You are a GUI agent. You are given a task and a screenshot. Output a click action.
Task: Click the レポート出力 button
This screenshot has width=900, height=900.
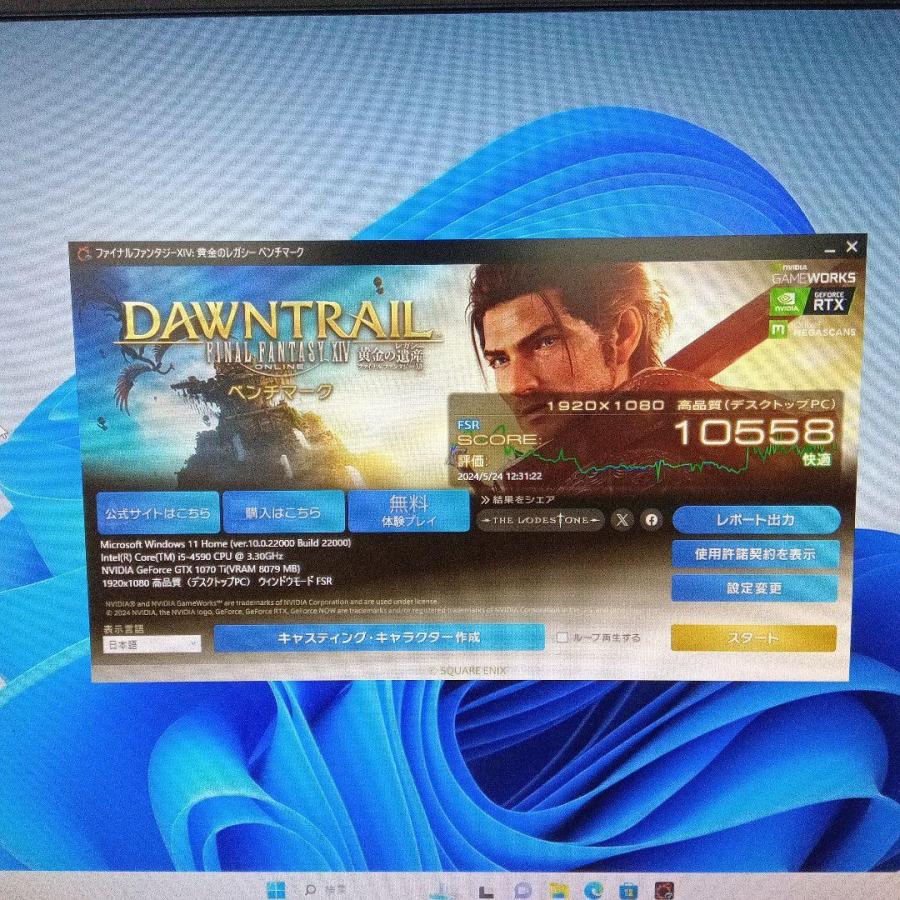click(757, 519)
